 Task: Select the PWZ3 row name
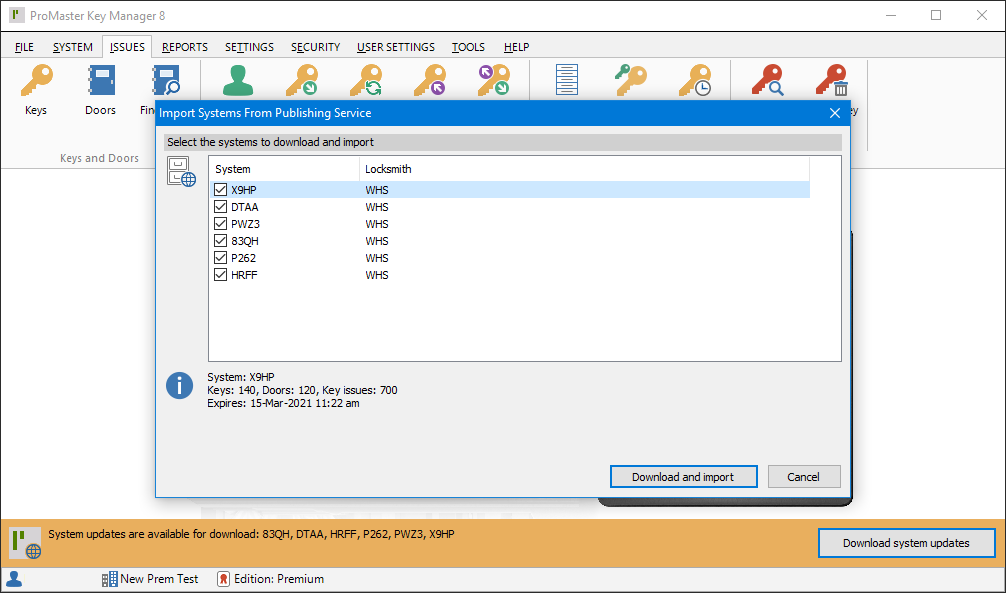pos(246,224)
